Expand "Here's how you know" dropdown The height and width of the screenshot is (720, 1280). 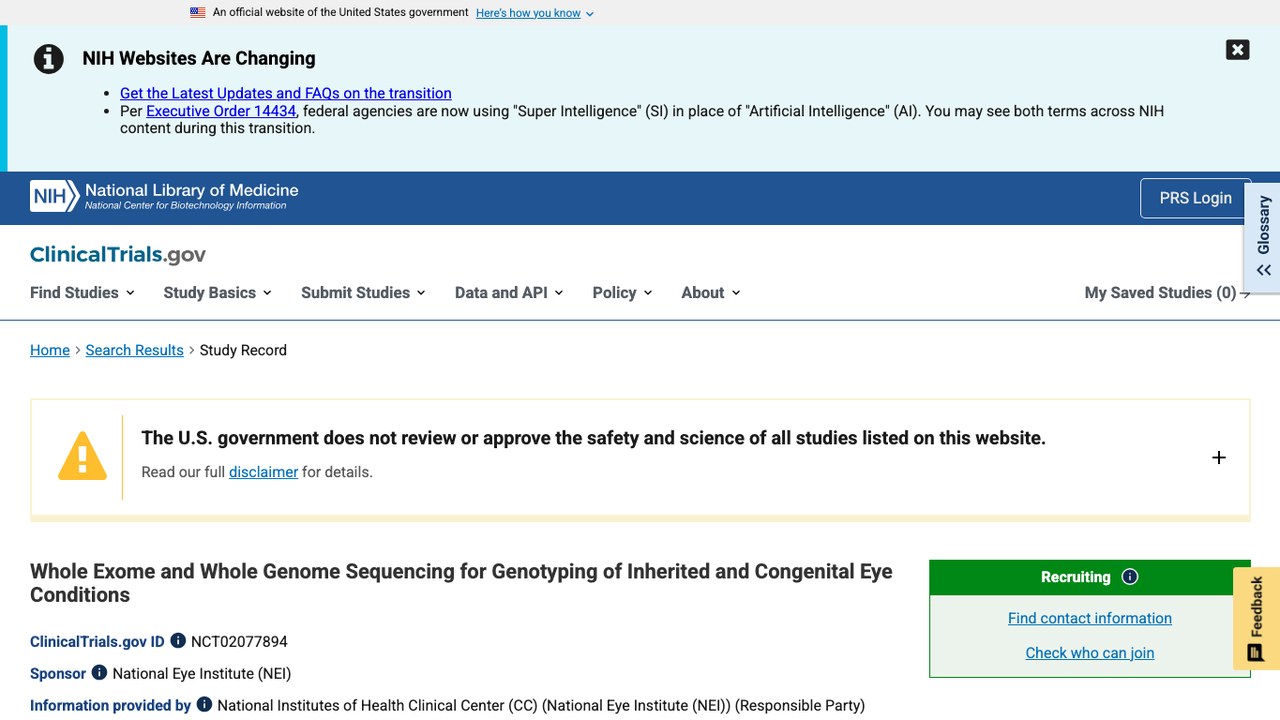point(535,13)
